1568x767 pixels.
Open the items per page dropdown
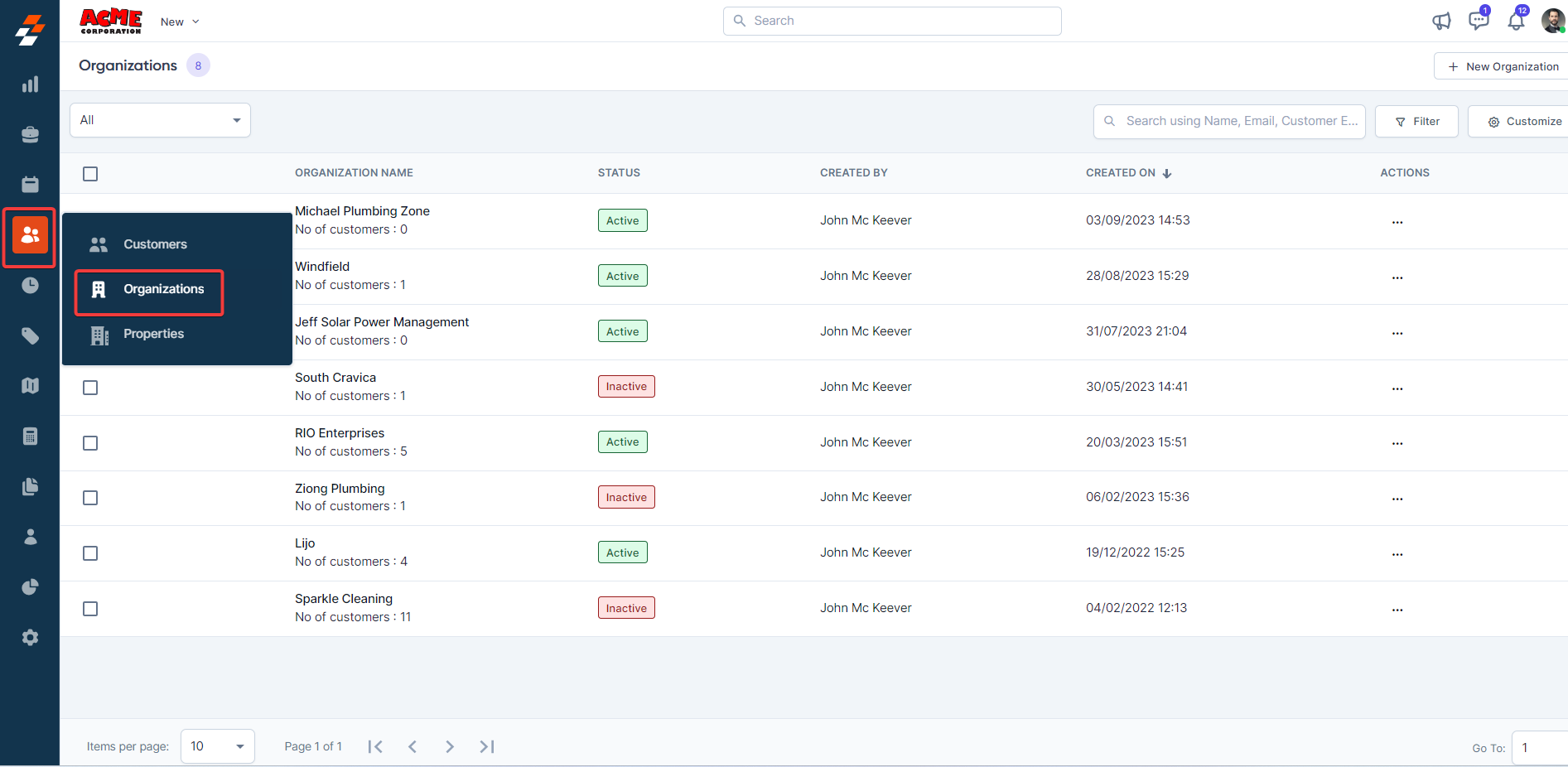tap(217, 746)
